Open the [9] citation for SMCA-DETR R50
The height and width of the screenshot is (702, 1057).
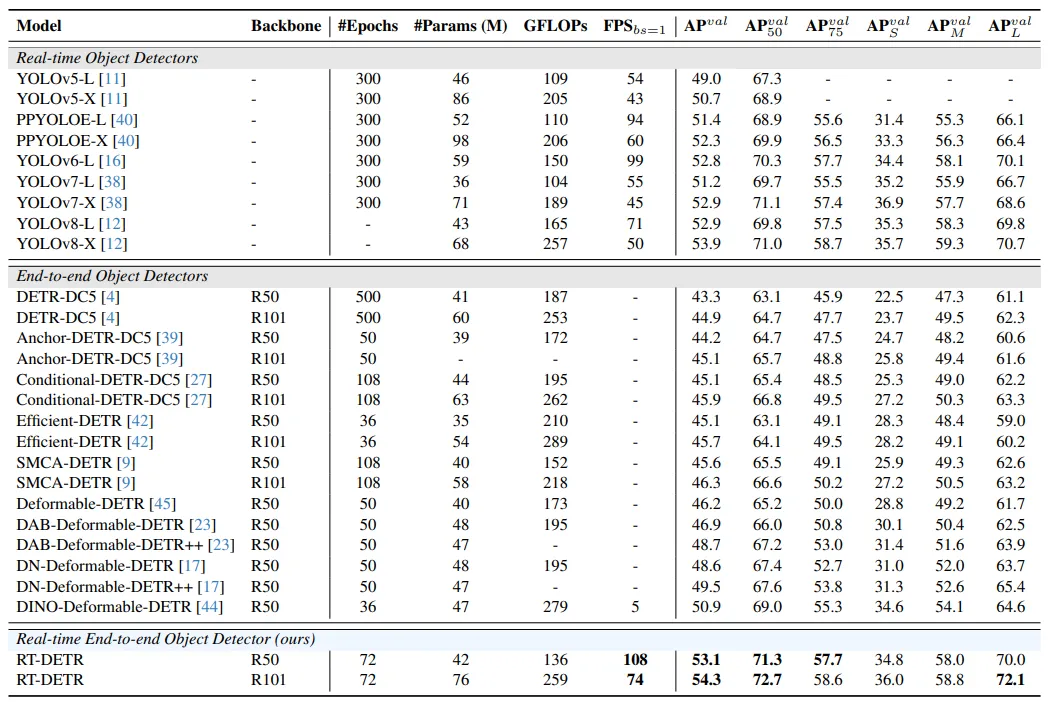coord(125,462)
